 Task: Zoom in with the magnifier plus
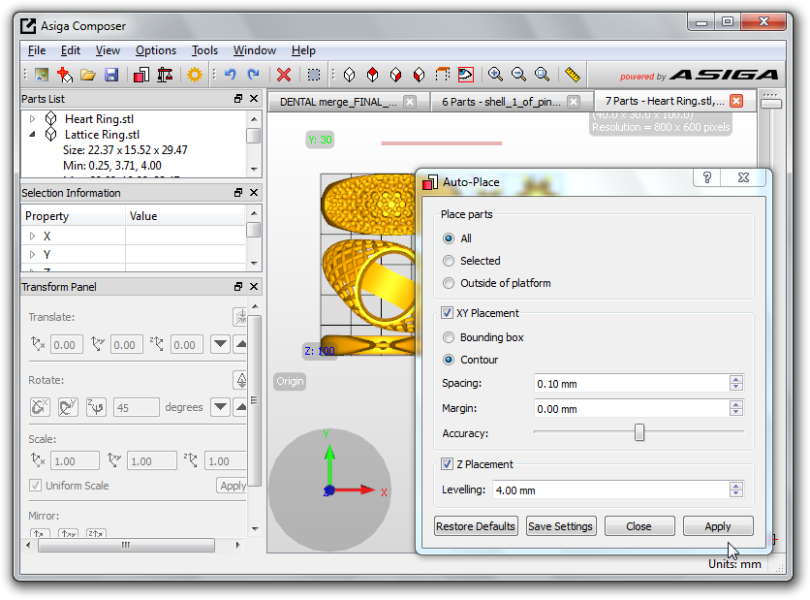[x=495, y=75]
